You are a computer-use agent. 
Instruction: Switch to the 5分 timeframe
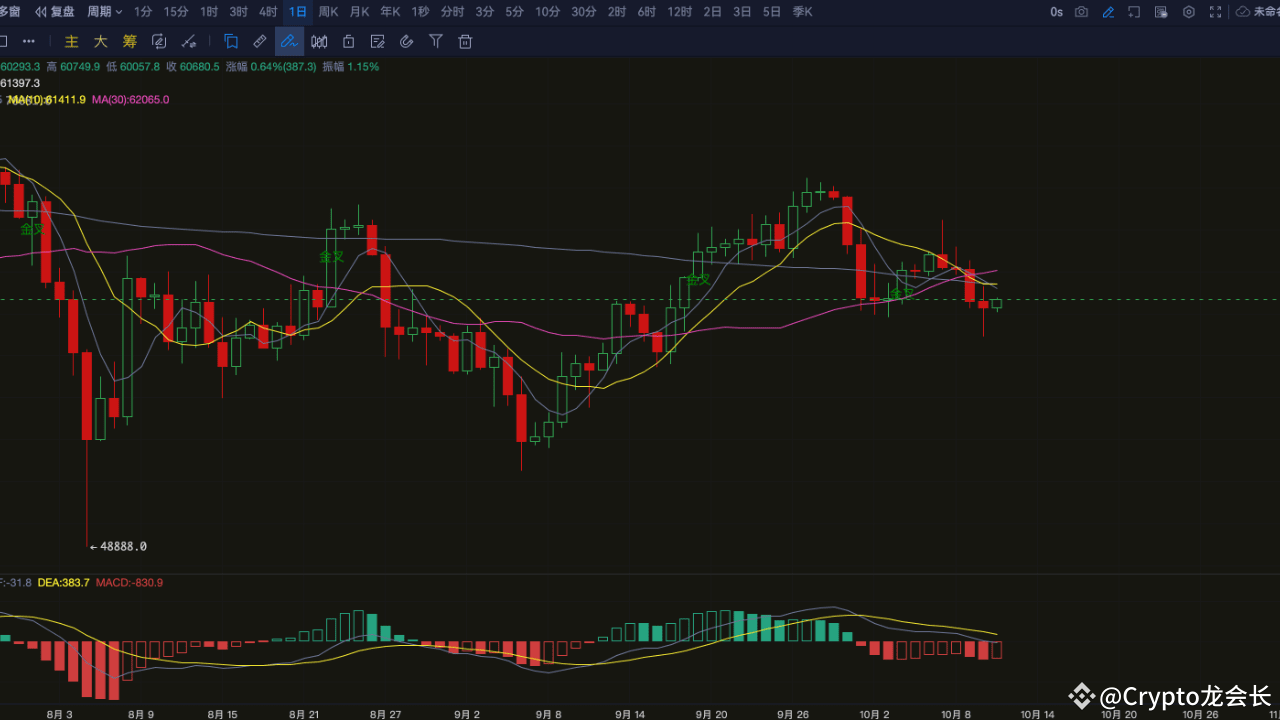click(514, 12)
